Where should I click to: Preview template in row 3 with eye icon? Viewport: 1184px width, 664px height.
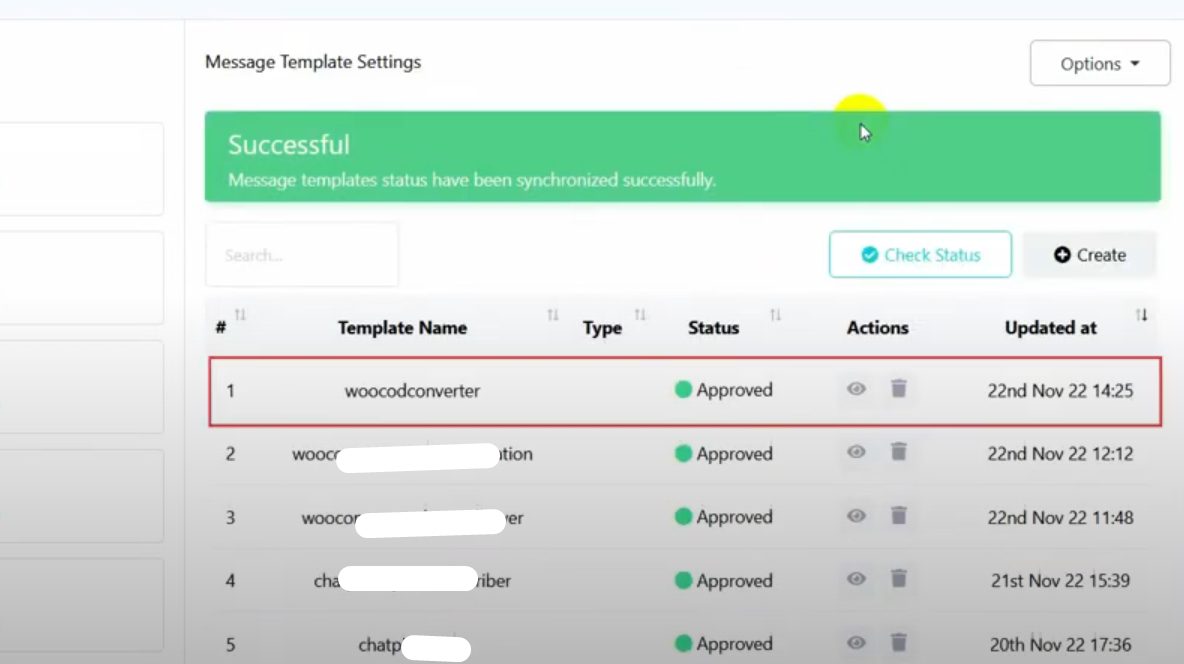click(x=856, y=516)
